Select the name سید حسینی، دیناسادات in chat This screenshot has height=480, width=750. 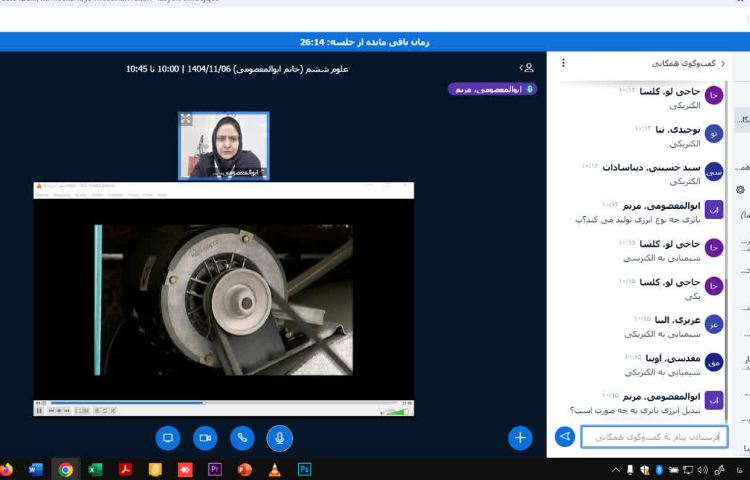click(651, 167)
